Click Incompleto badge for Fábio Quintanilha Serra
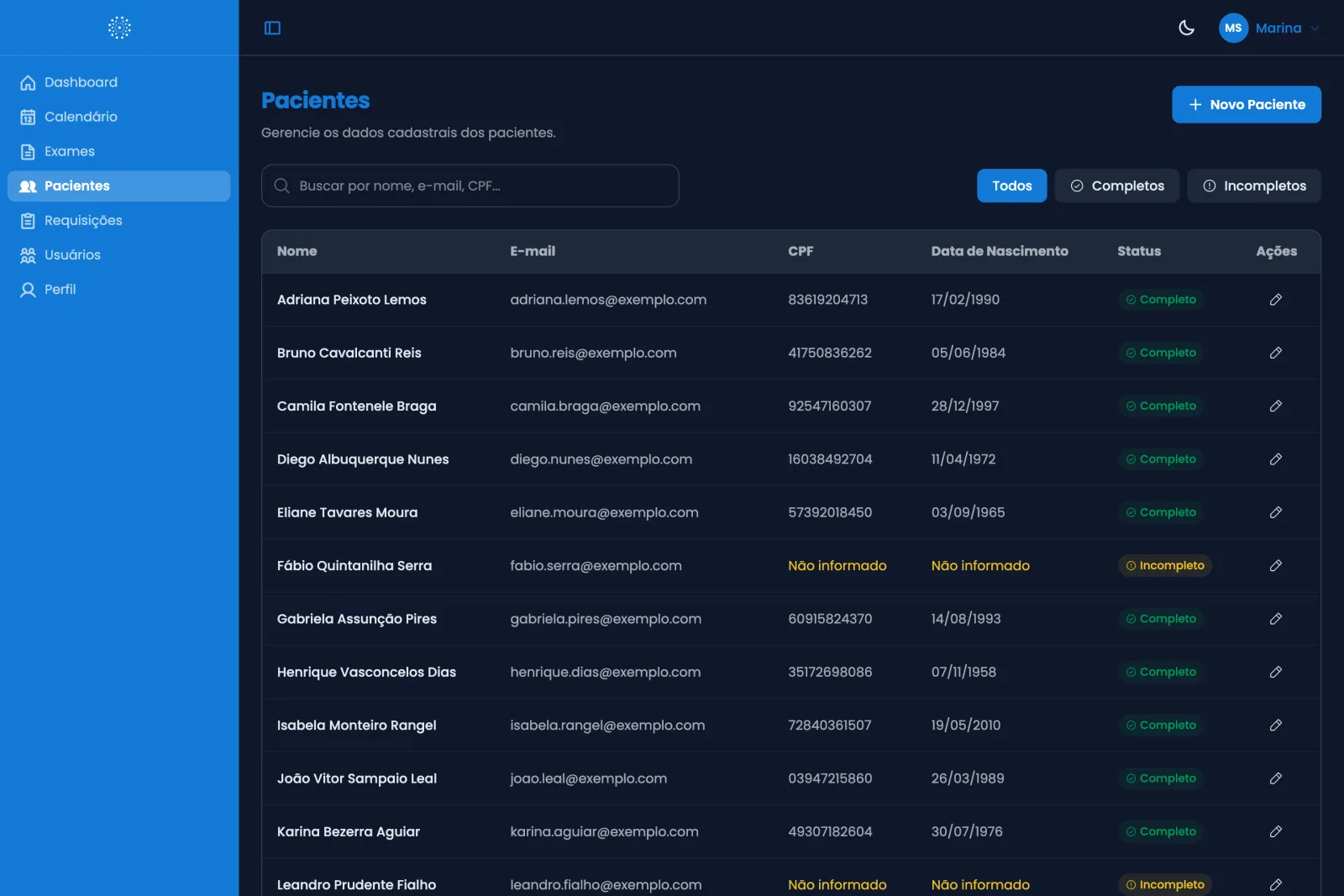 pyautogui.click(x=1164, y=565)
